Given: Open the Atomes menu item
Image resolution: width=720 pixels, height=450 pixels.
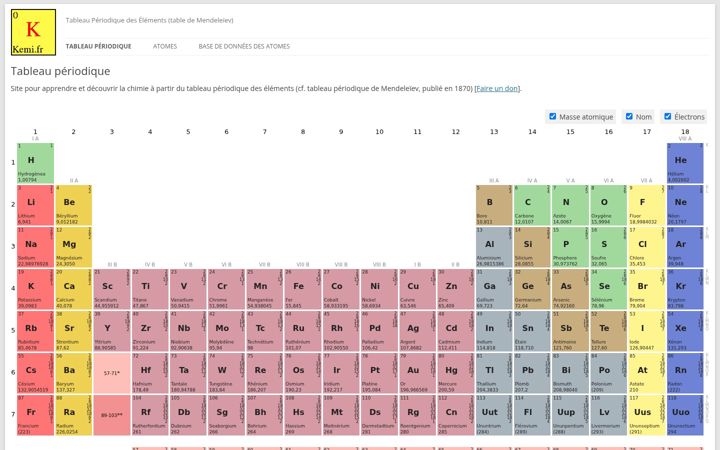Looking at the screenshot, I should 165,46.
